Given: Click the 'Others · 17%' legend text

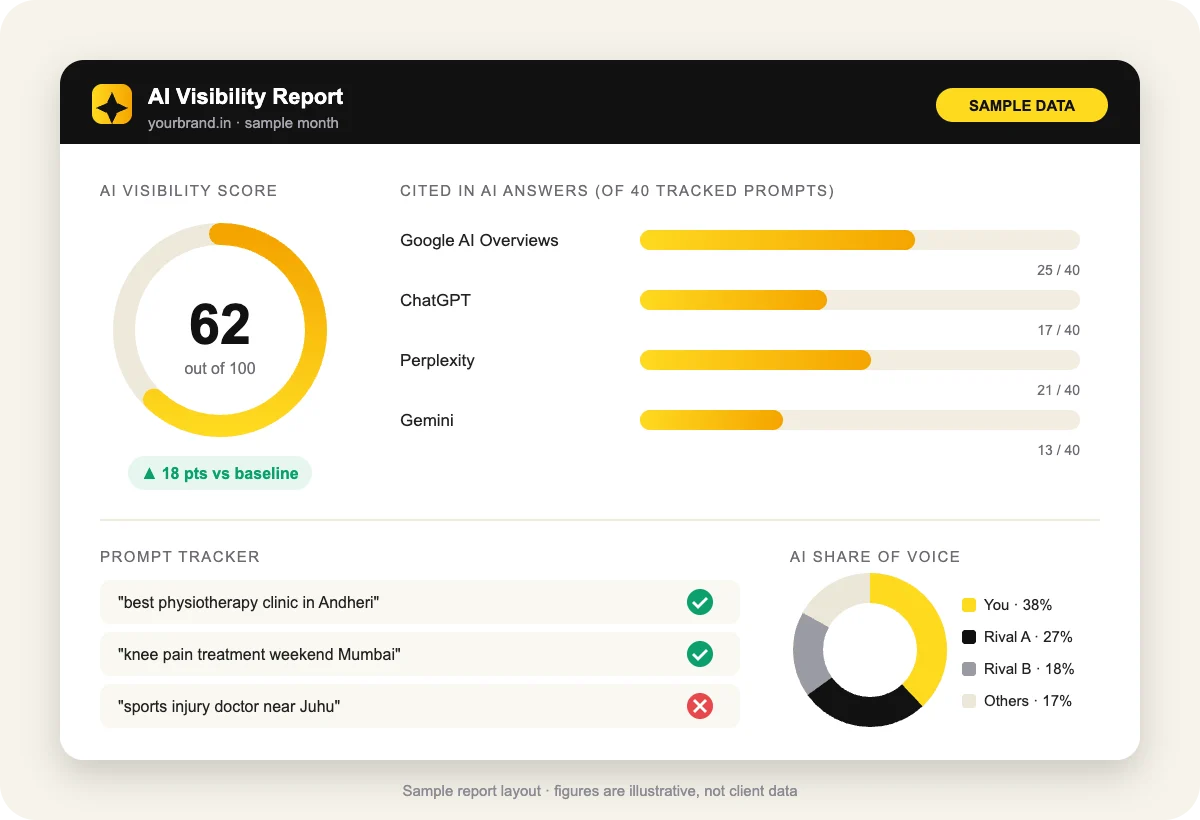Looking at the screenshot, I should (1028, 701).
